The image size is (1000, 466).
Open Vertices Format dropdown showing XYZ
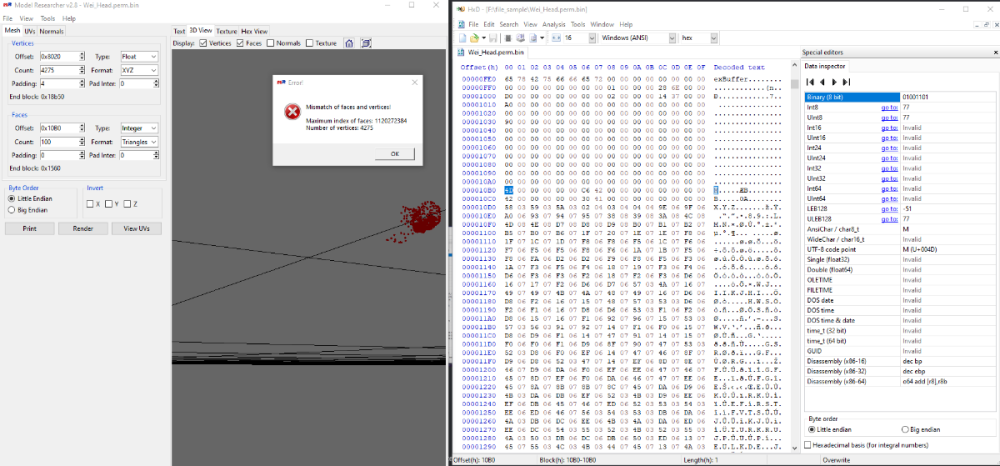139,70
